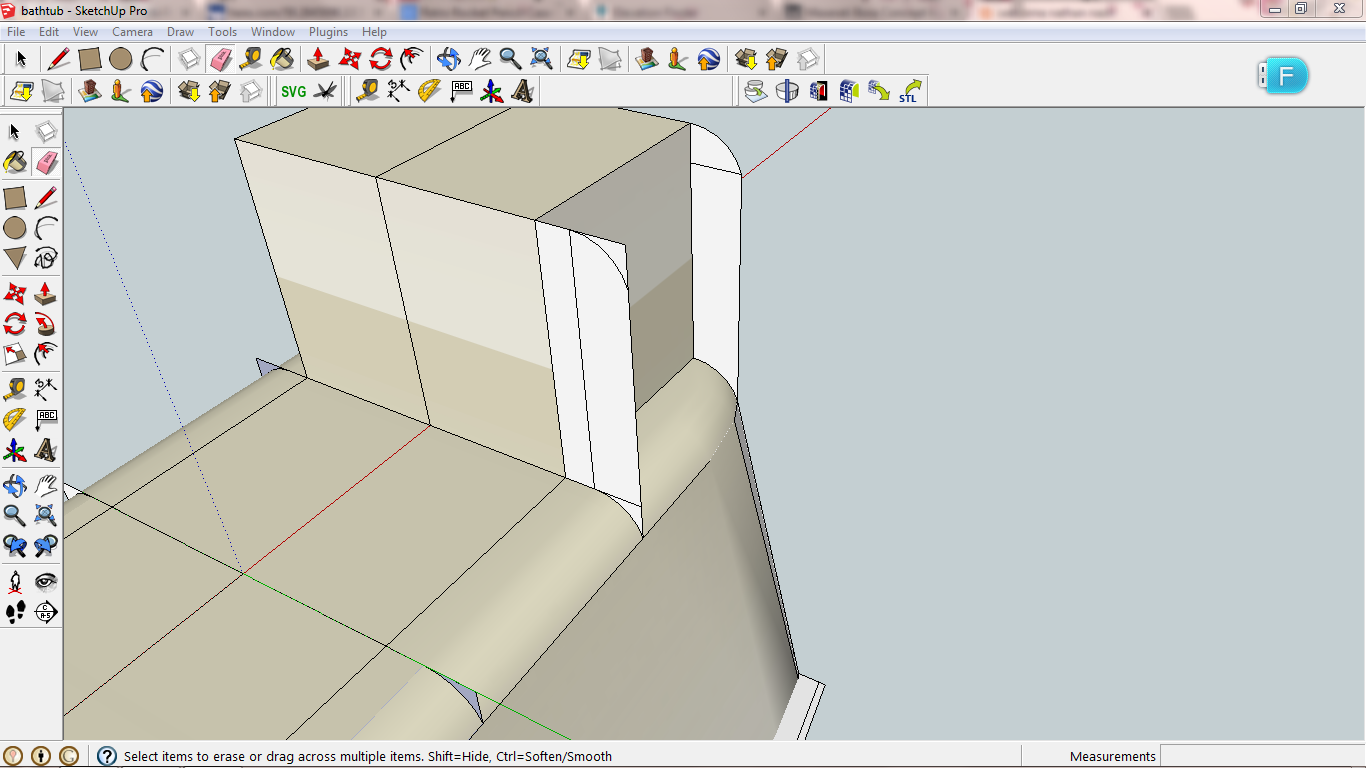
Task: Activate the Position Camera tool
Action: (15, 581)
